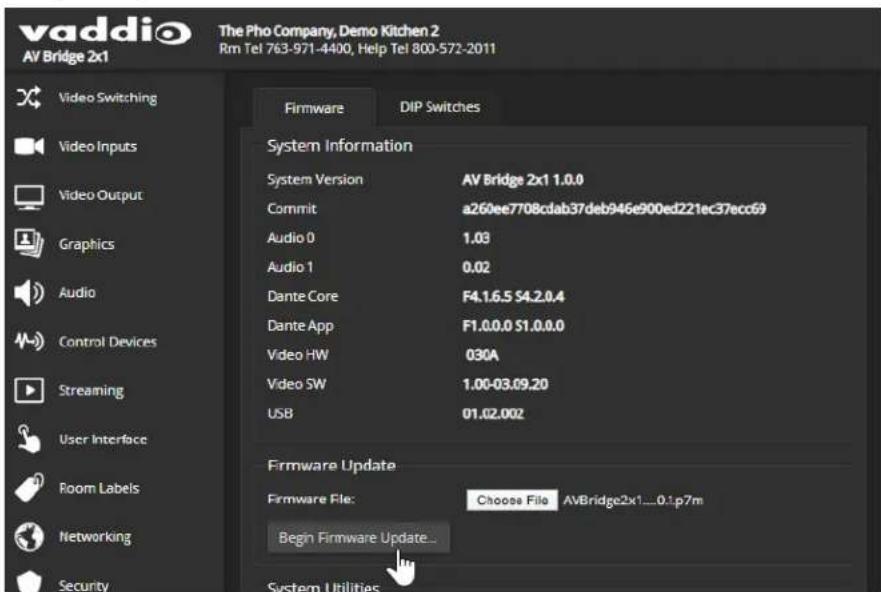
Task: Click the Video HW value 030A
Action: pyautogui.click(x=482, y=355)
